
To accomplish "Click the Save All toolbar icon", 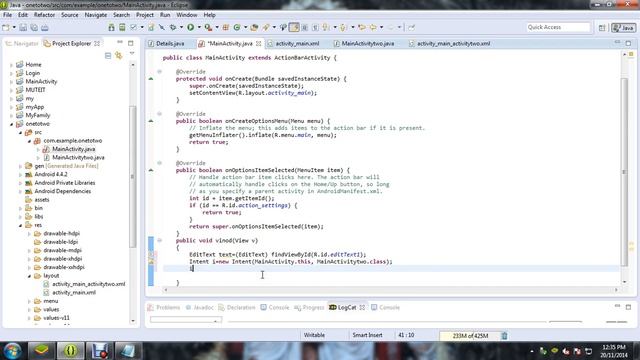I will (34, 27).
